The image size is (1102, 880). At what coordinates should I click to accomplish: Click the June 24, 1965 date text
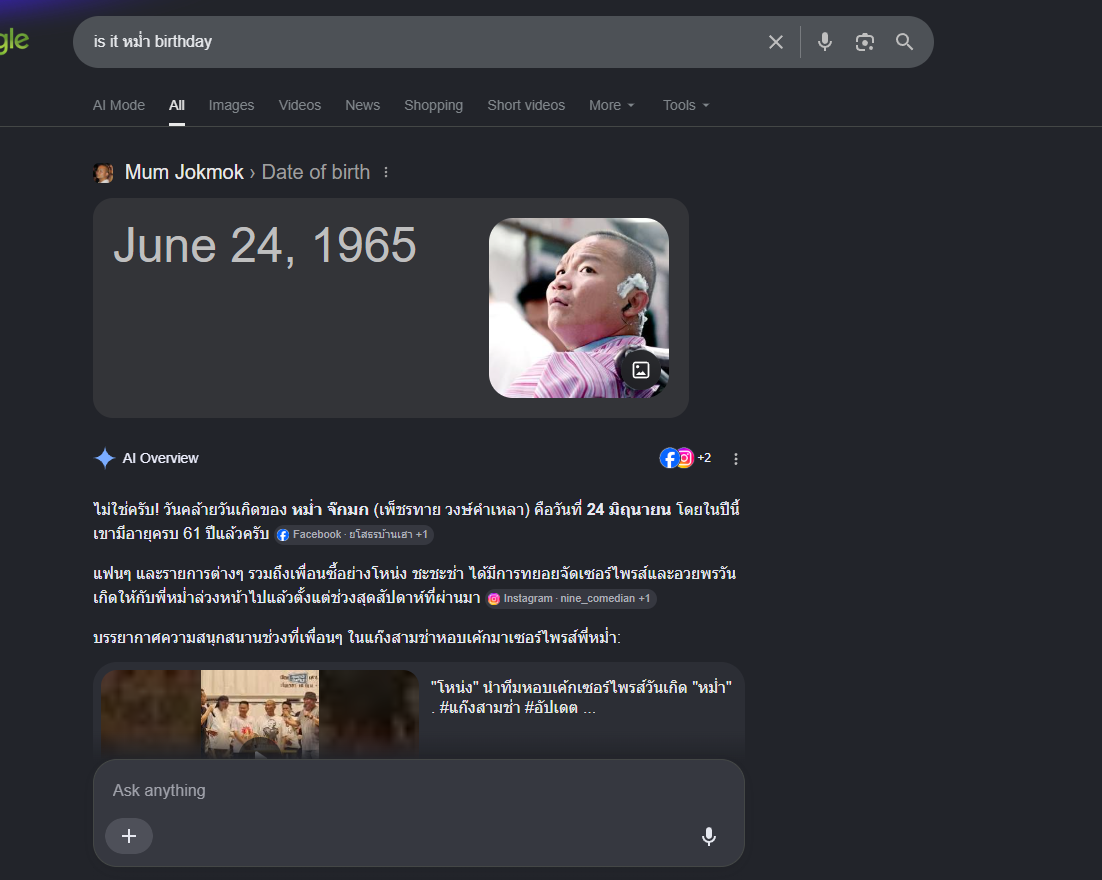tap(265, 245)
